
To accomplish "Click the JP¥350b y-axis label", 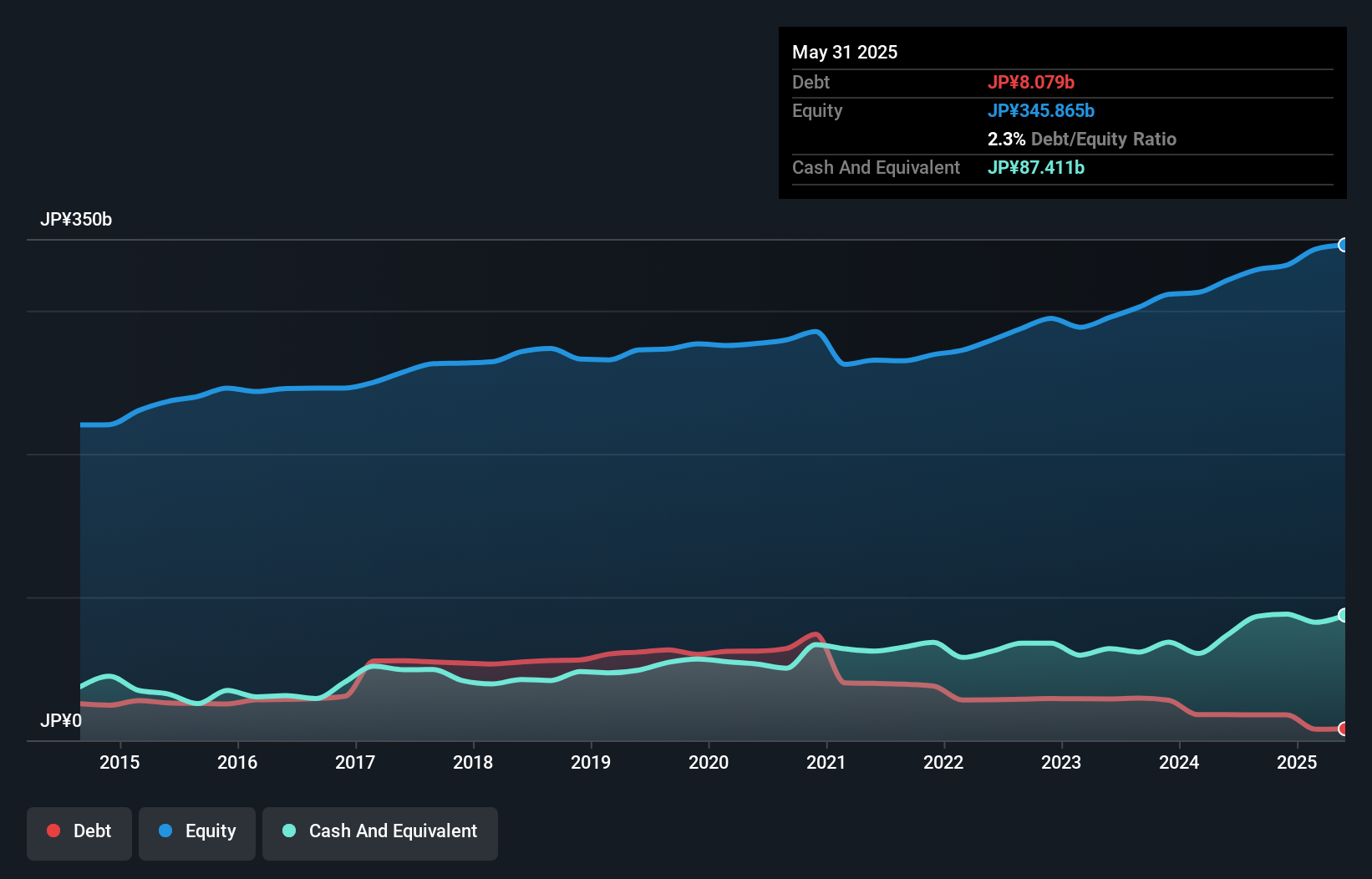I will (76, 220).
